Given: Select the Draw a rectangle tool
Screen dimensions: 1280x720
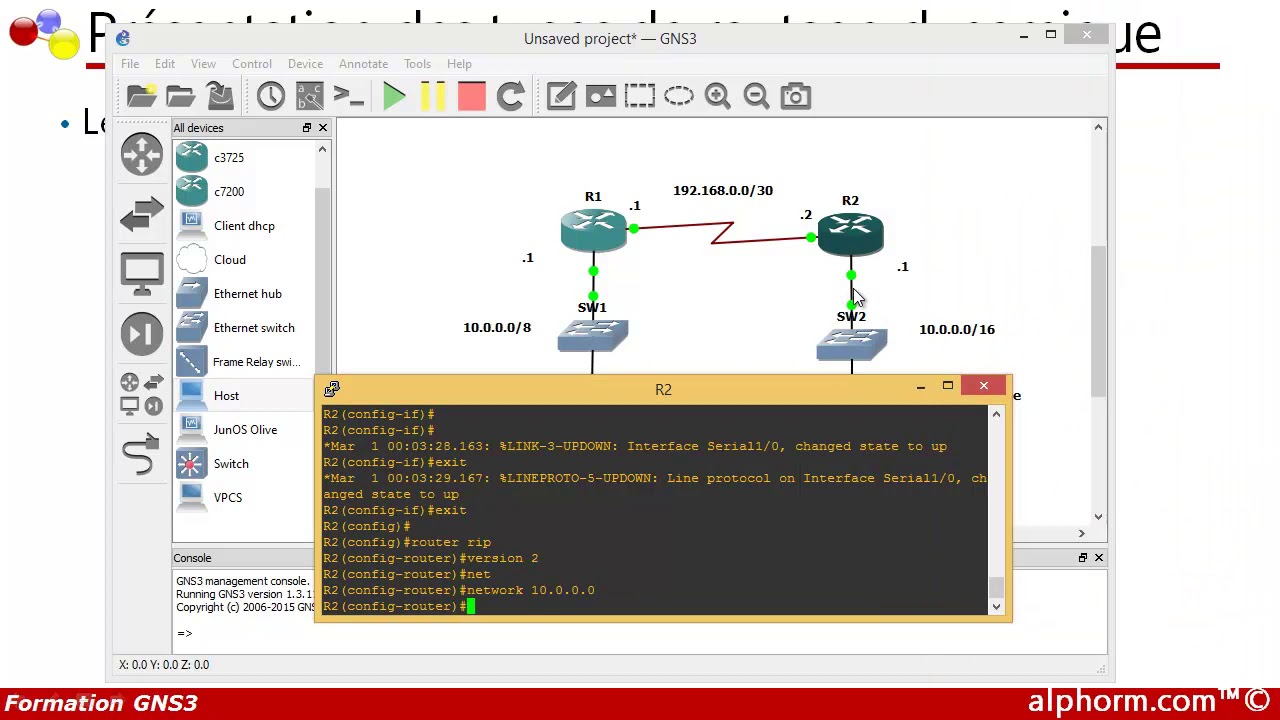Looking at the screenshot, I should point(639,96).
